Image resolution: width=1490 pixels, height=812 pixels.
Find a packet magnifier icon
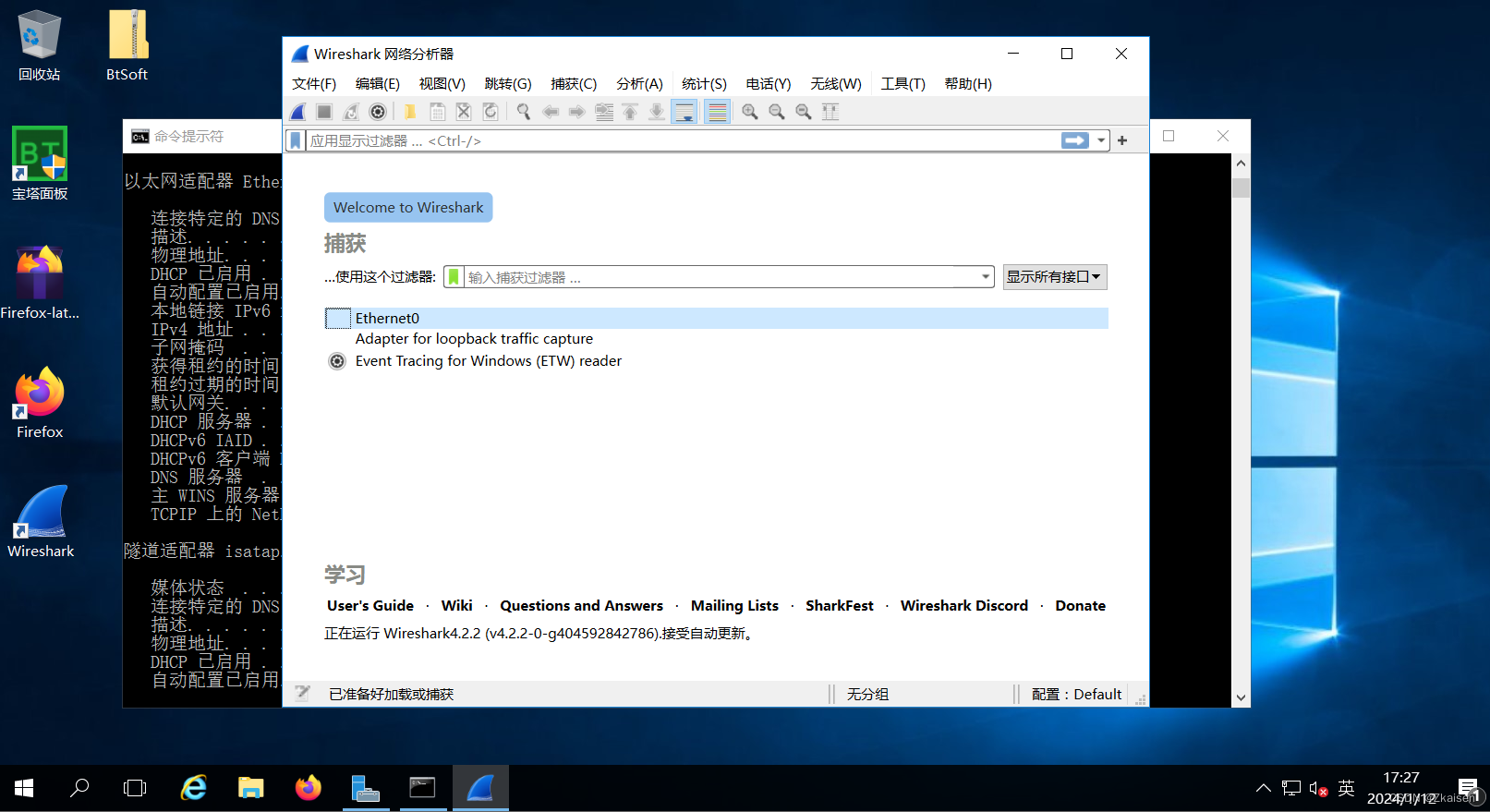523,112
